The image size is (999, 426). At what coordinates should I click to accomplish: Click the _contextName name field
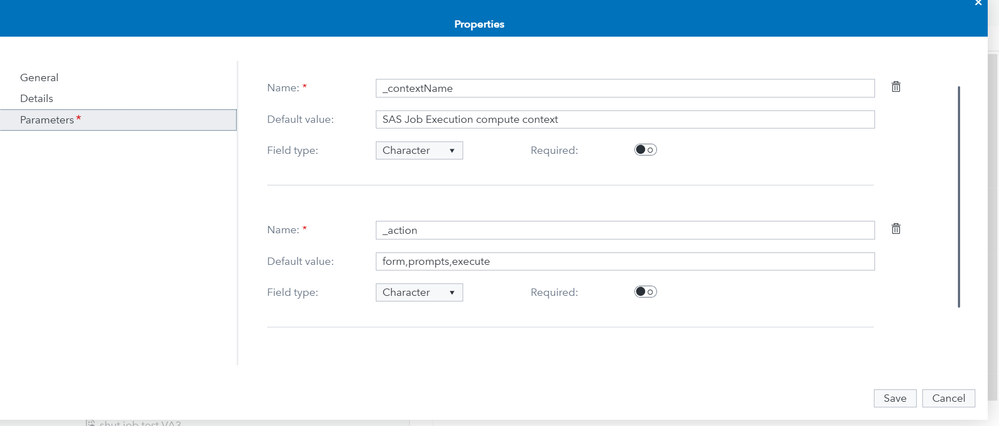coord(625,88)
